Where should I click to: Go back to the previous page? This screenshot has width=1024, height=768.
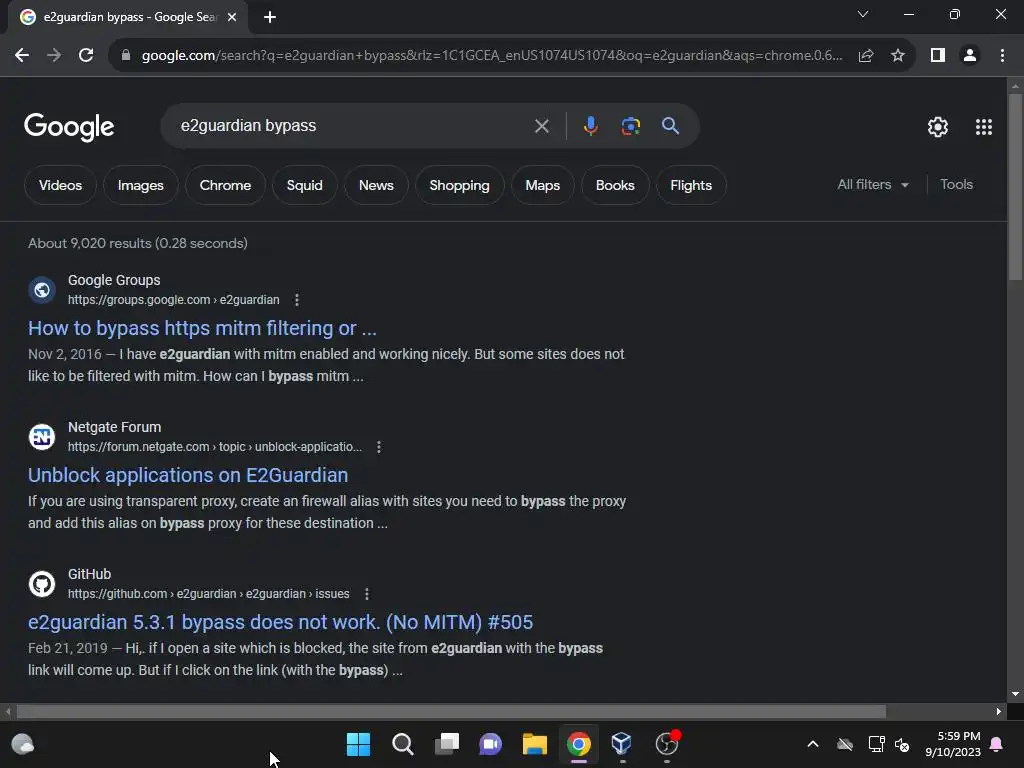tap(22, 56)
